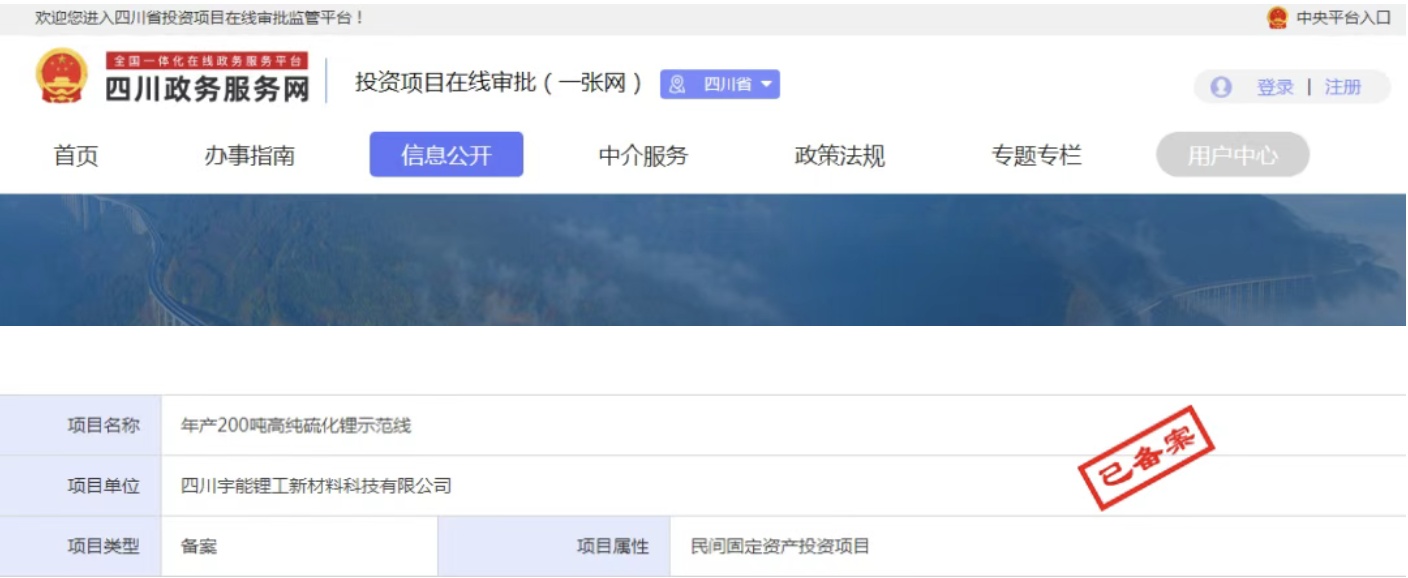1408x578 pixels.
Task: Click the 用户中心 button
Action: (1232, 155)
